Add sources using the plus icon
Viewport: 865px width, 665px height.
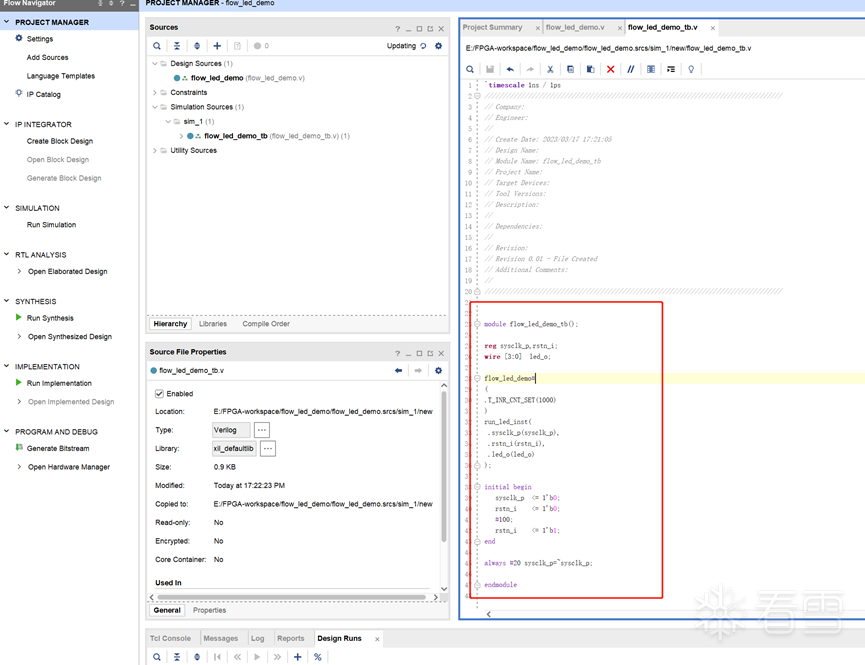(x=217, y=46)
